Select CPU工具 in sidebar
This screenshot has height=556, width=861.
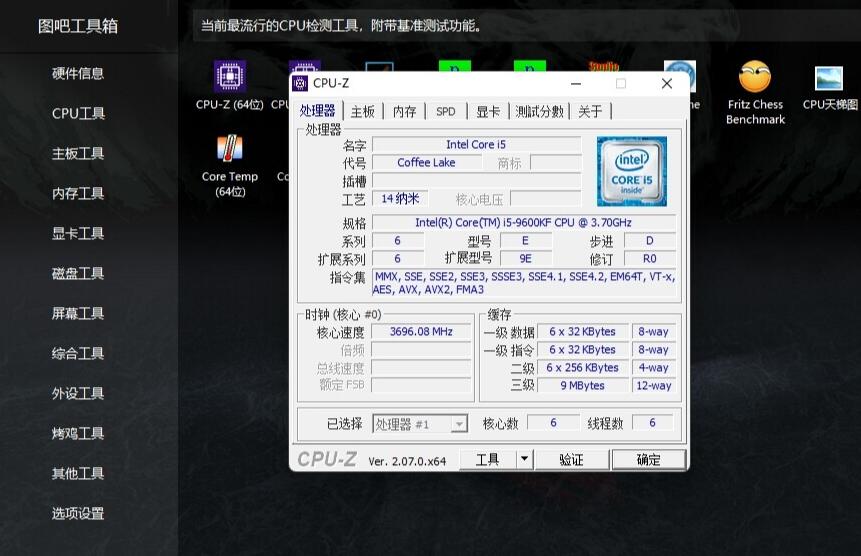[x=78, y=114]
